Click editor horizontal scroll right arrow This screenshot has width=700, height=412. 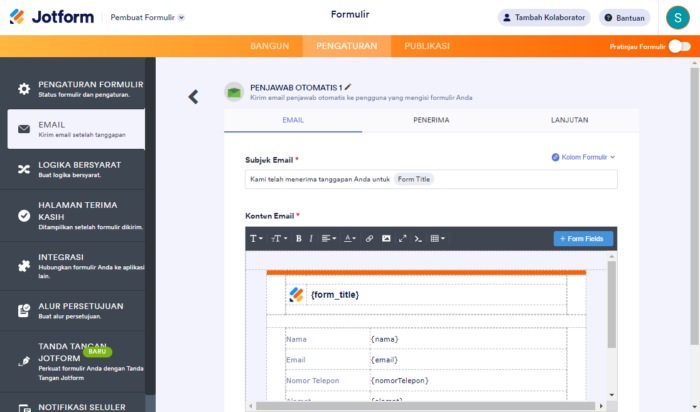point(601,406)
